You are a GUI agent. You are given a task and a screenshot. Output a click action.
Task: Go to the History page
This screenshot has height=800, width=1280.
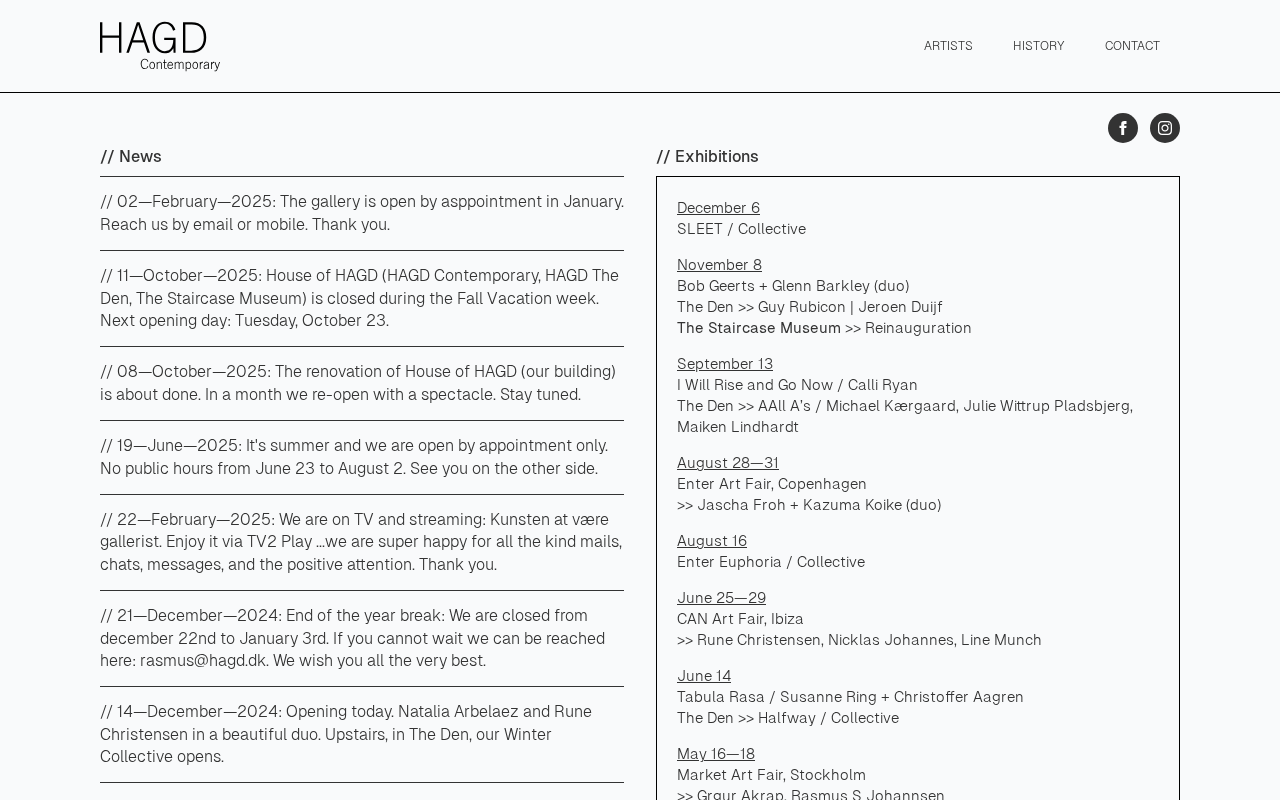click(x=1038, y=46)
